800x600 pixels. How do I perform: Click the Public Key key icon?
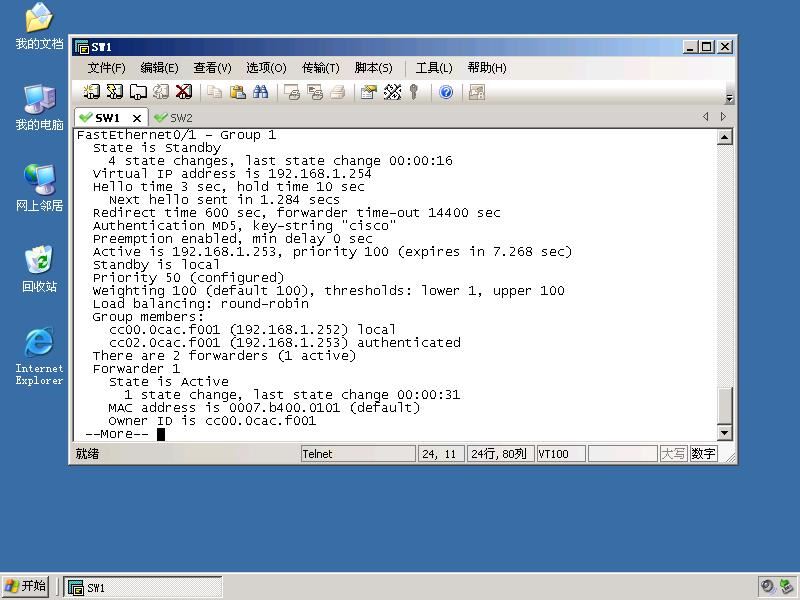(x=414, y=92)
